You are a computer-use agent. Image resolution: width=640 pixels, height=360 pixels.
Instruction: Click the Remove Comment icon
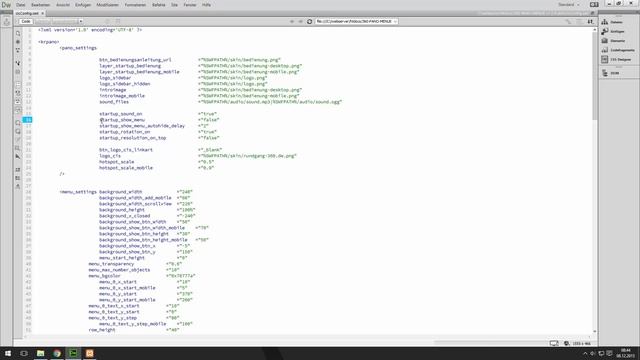[x=18, y=131]
